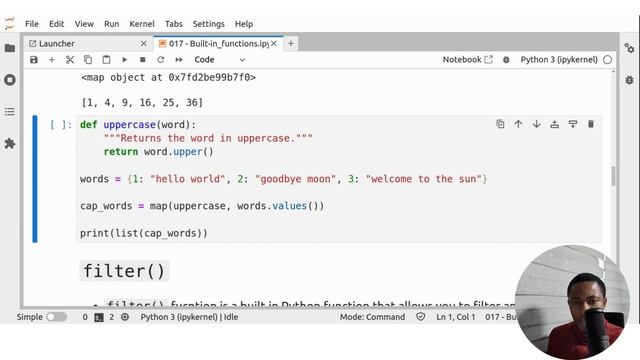Open the terminal count icon in status bar
640x360 pixels.
[x=99, y=317]
